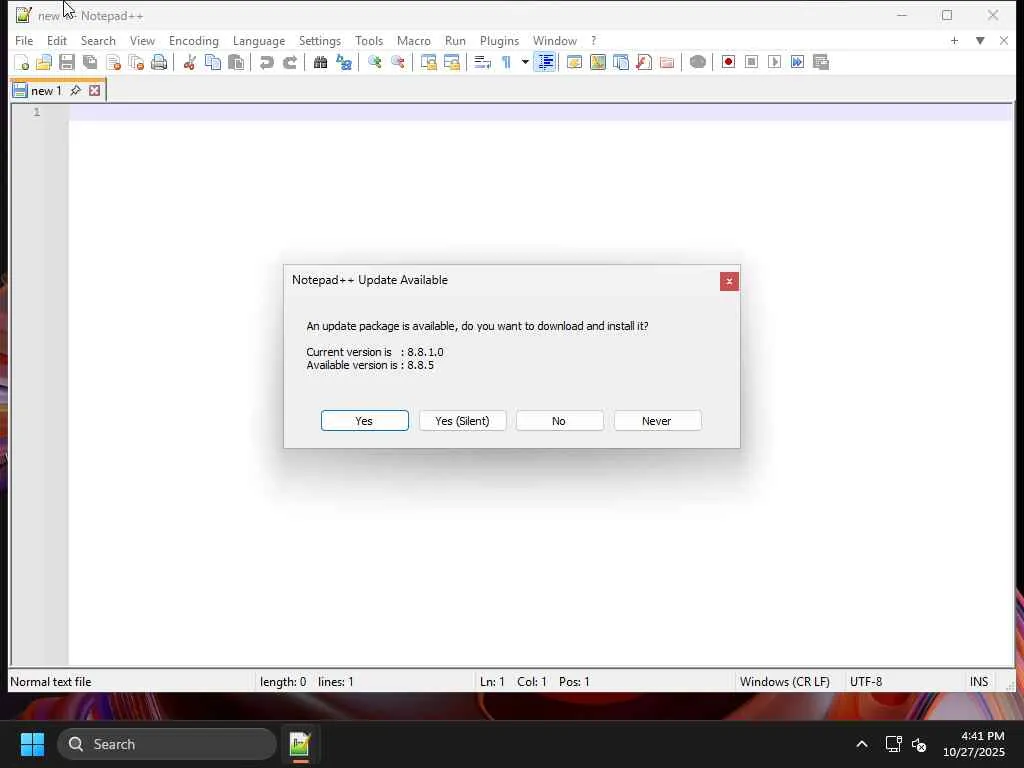Click the Synchronize horizontal scrolling icon
Viewport: 1024px width, 768px height.
(451, 62)
